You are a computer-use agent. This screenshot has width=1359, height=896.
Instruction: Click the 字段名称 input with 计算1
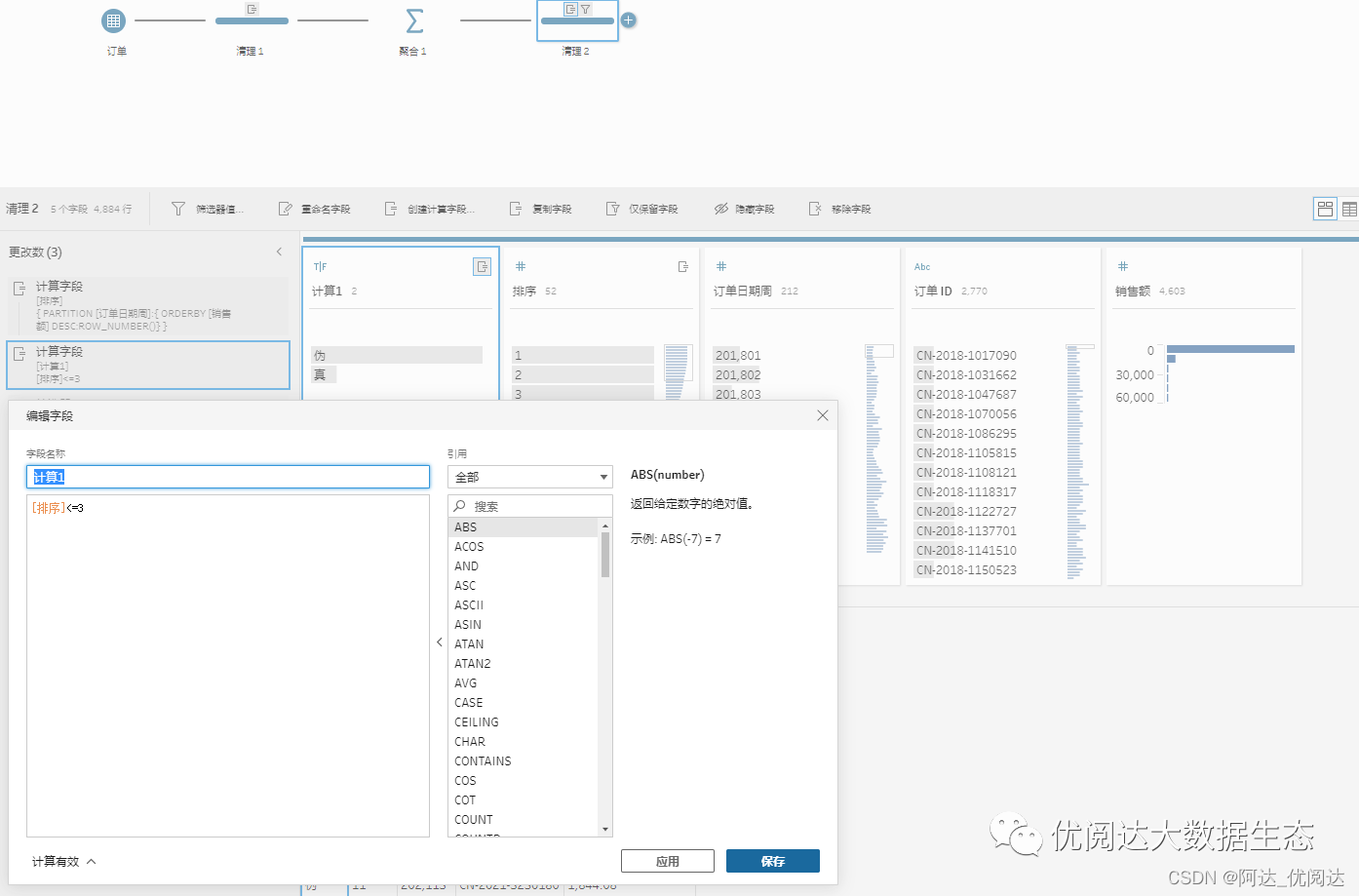228,477
